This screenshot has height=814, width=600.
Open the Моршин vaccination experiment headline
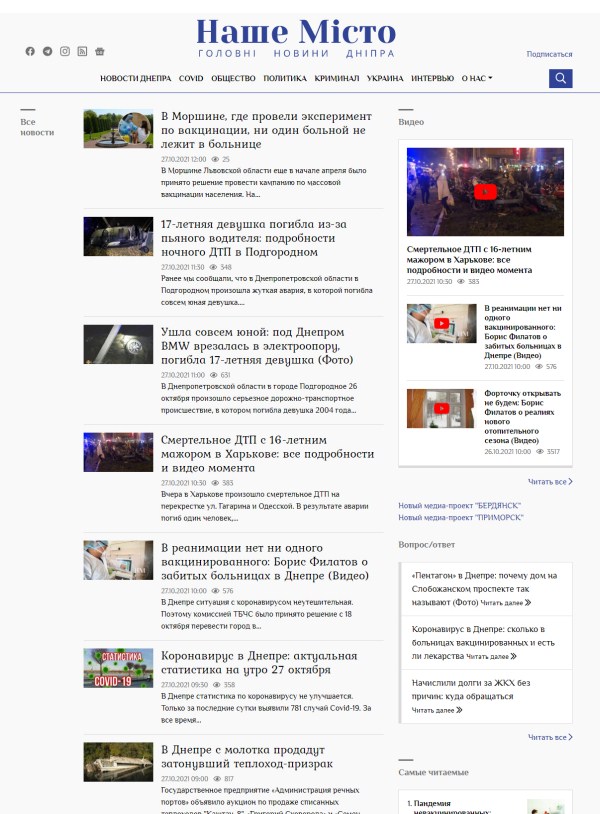point(266,130)
